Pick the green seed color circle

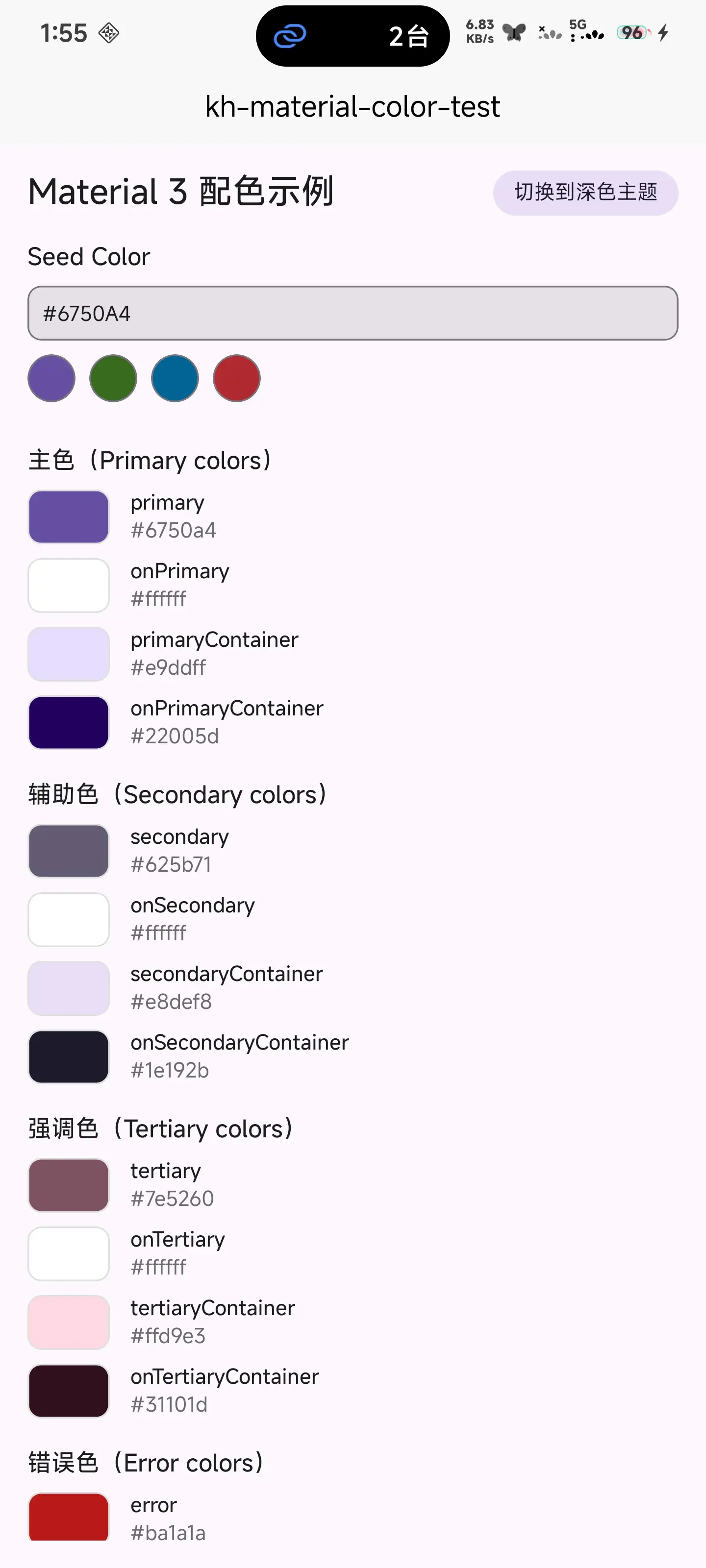[113, 379]
